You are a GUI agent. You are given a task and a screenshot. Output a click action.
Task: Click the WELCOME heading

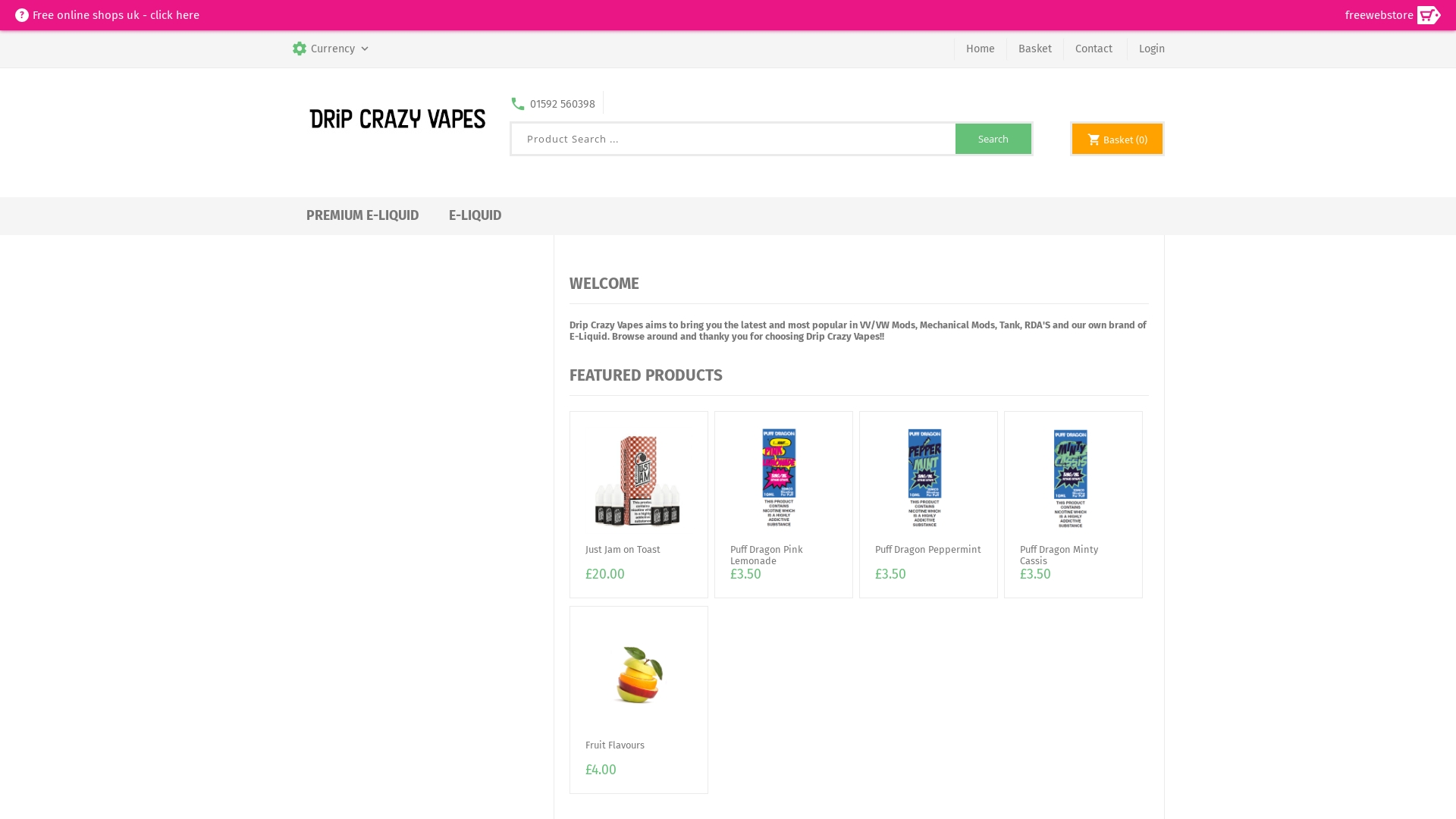coord(604,284)
